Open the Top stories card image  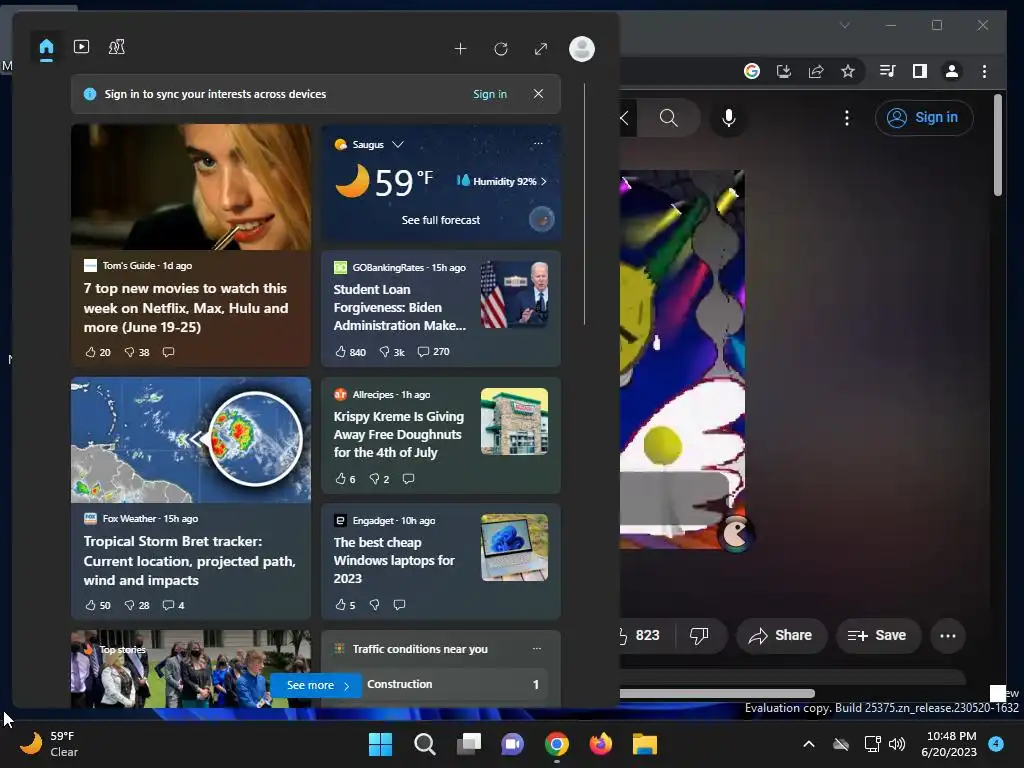[191, 669]
